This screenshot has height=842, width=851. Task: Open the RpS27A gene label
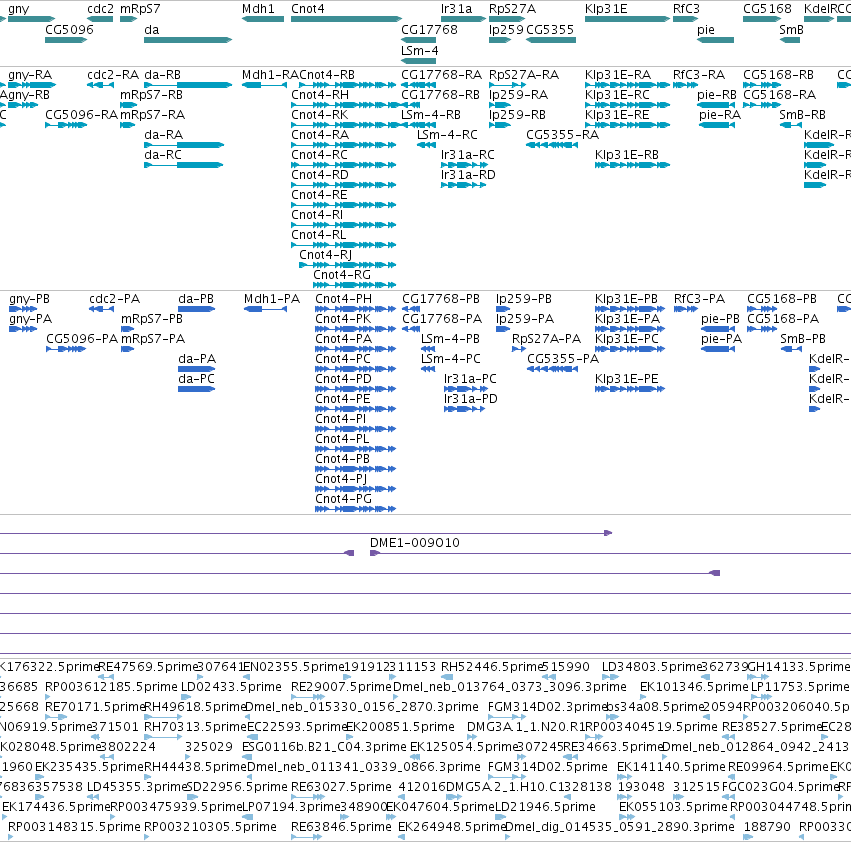pos(512,9)
